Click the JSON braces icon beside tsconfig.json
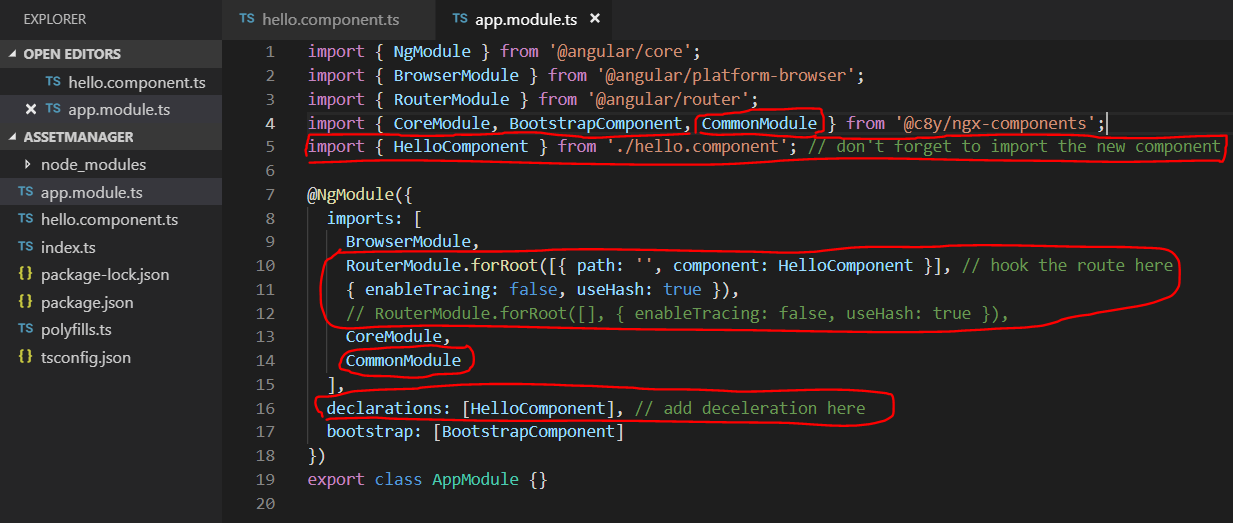Viewport: 1233px width, 523px height. click(26, 357)
